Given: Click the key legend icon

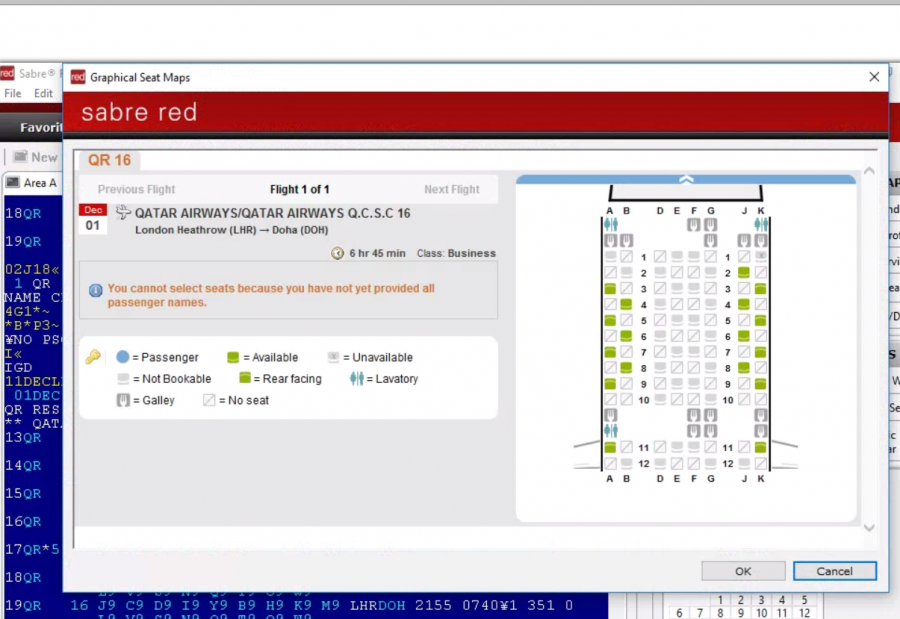Looking at the screenshot, I should (94, 357).
